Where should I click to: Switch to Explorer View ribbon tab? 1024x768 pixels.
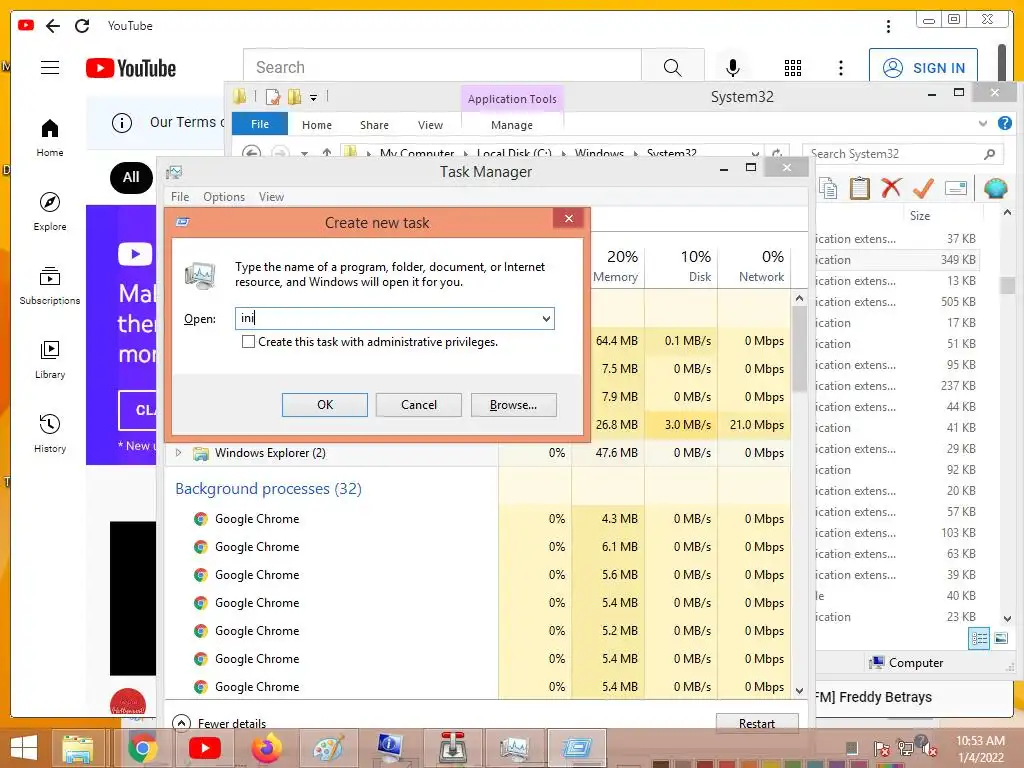(x=430, y=125)
